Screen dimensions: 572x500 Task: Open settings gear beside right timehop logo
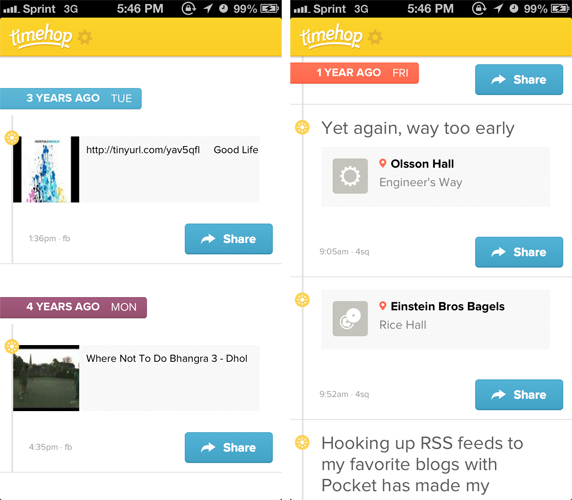375,37
